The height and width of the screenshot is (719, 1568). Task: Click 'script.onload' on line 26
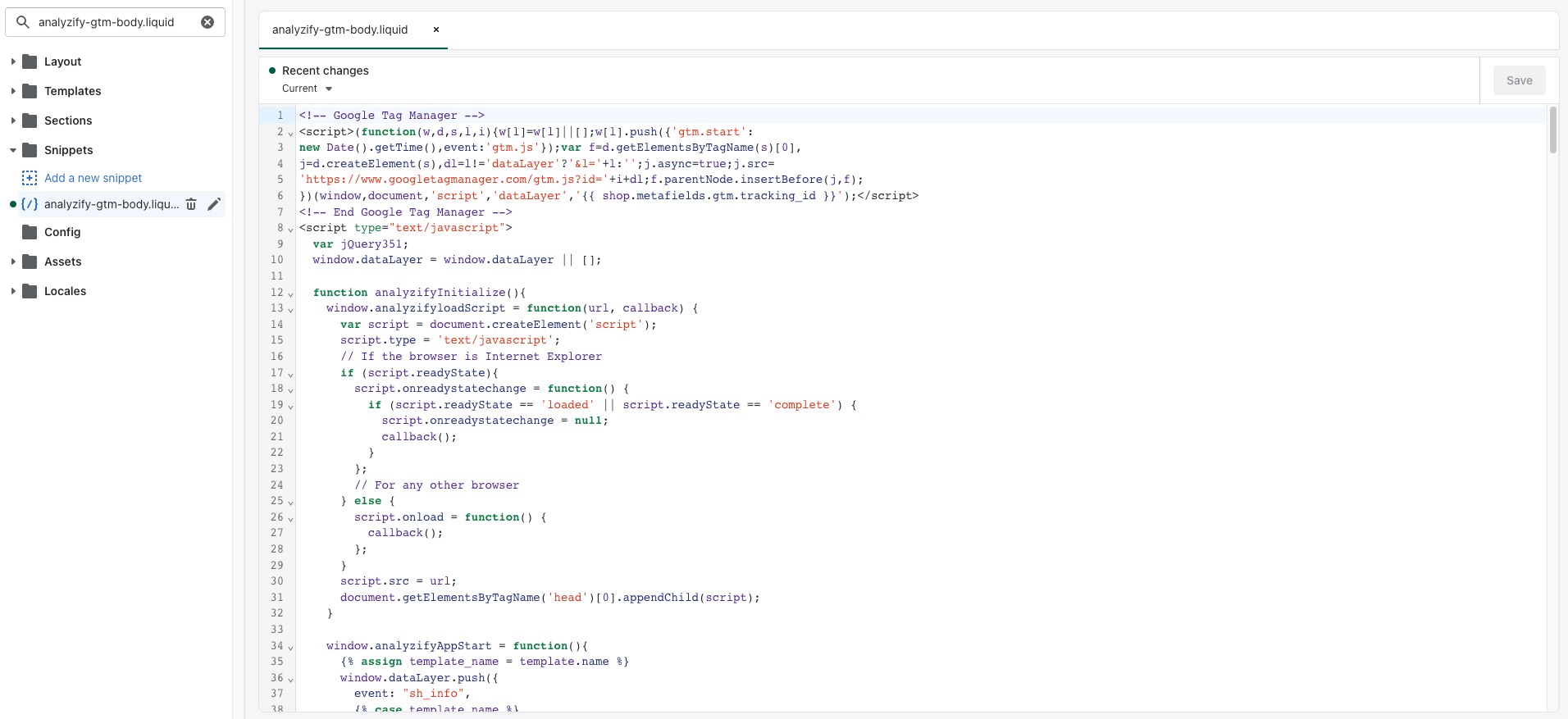point(399,517)
